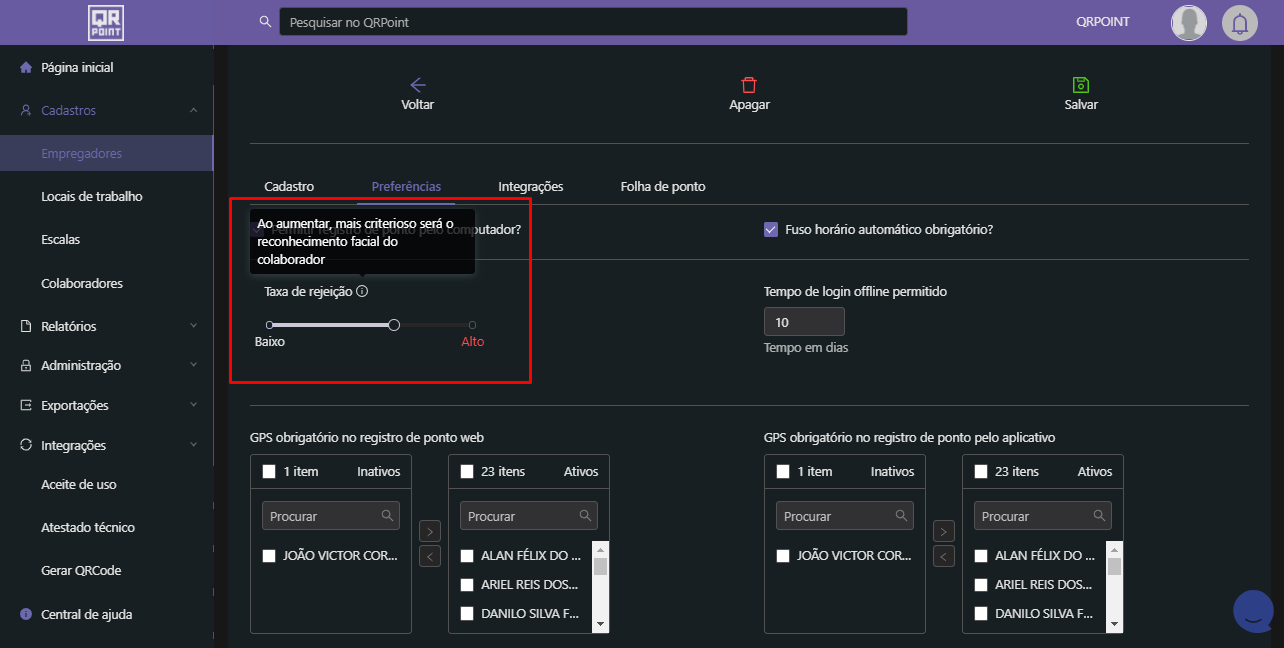Click the Taxa de rejeição slider handle
Screen dimensions: 1284x648
pos(394,325)
